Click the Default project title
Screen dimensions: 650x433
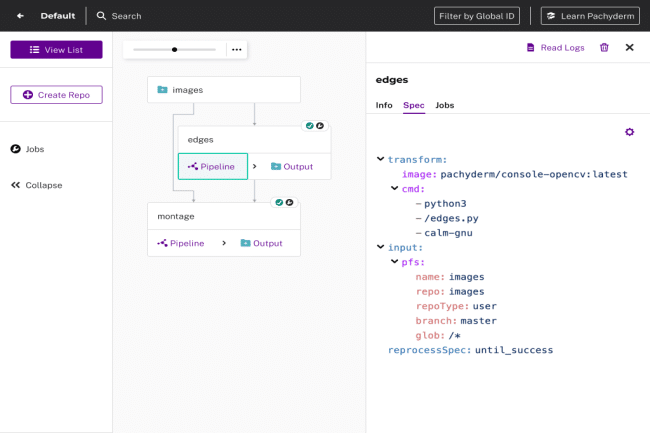(58, 16)
